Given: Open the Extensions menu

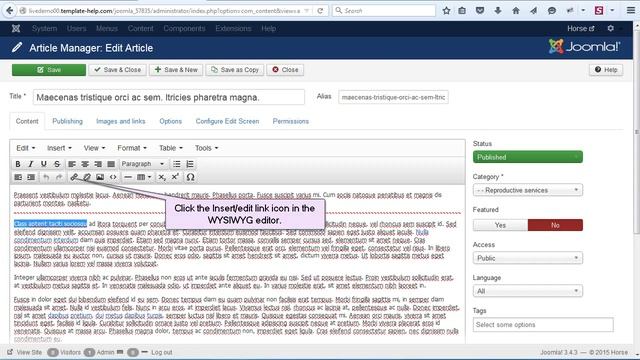Looking at the screenshot, I should tap(233, 29).
